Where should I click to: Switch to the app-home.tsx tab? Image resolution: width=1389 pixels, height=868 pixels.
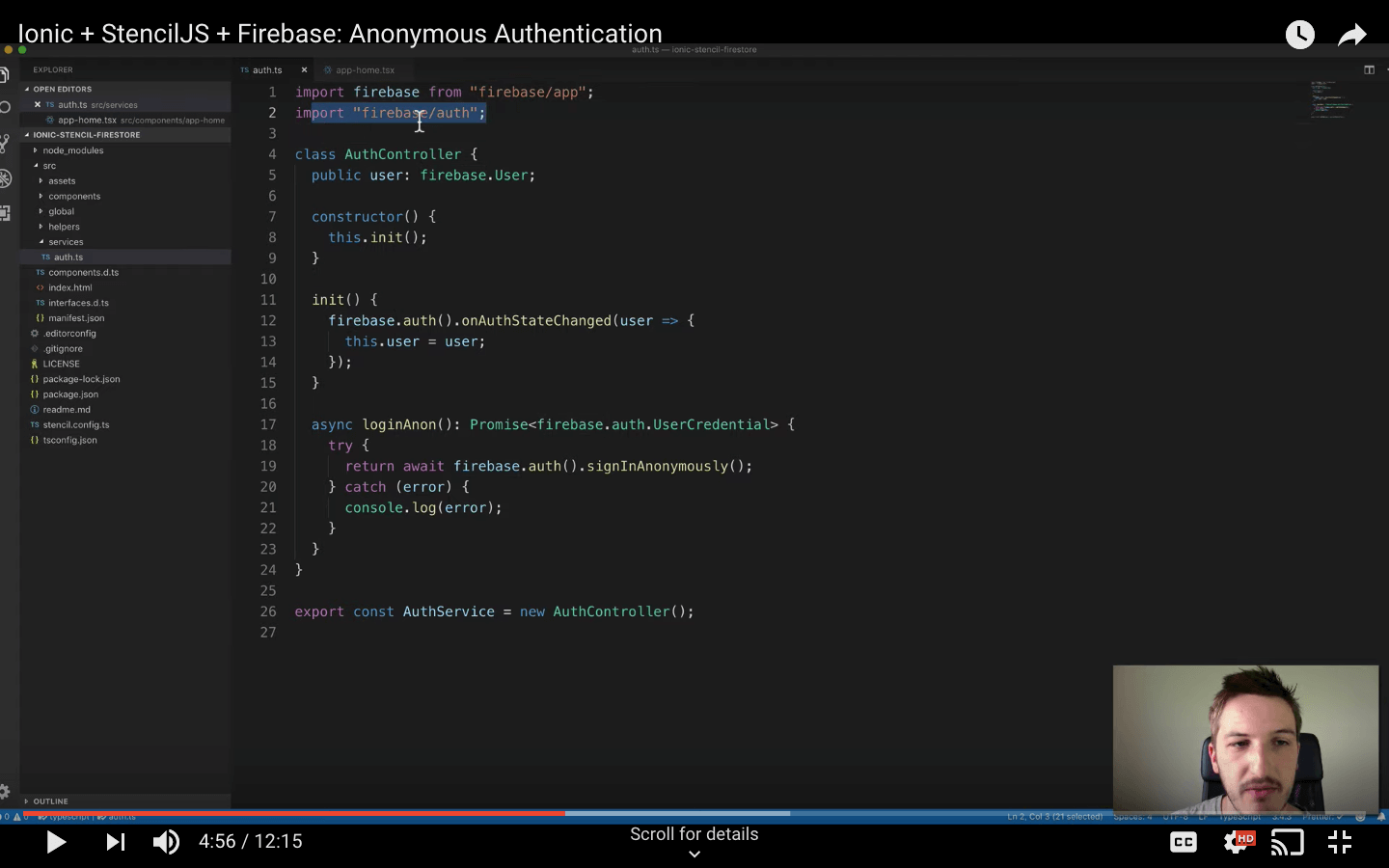[x=365, y=69]
